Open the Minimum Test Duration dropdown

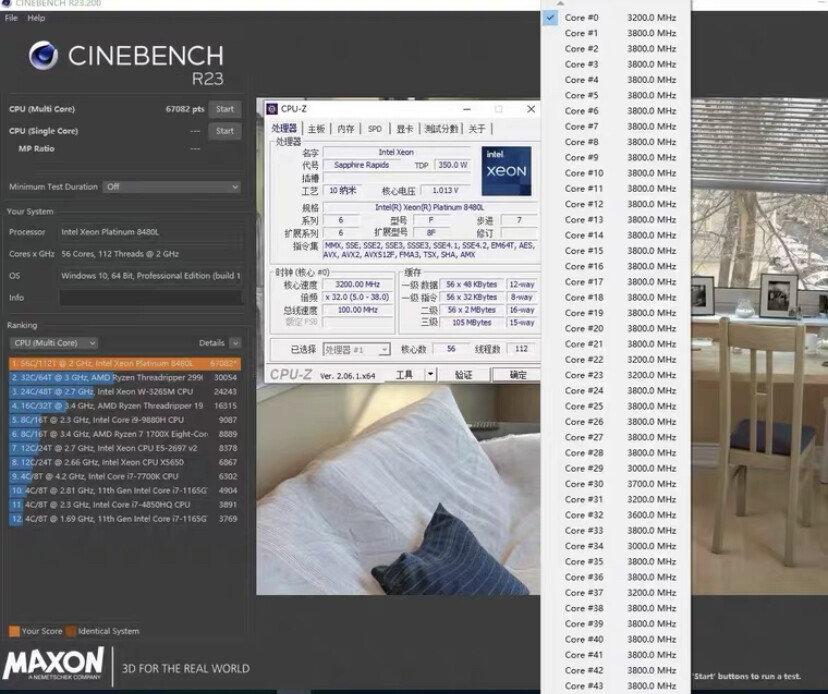171,187
